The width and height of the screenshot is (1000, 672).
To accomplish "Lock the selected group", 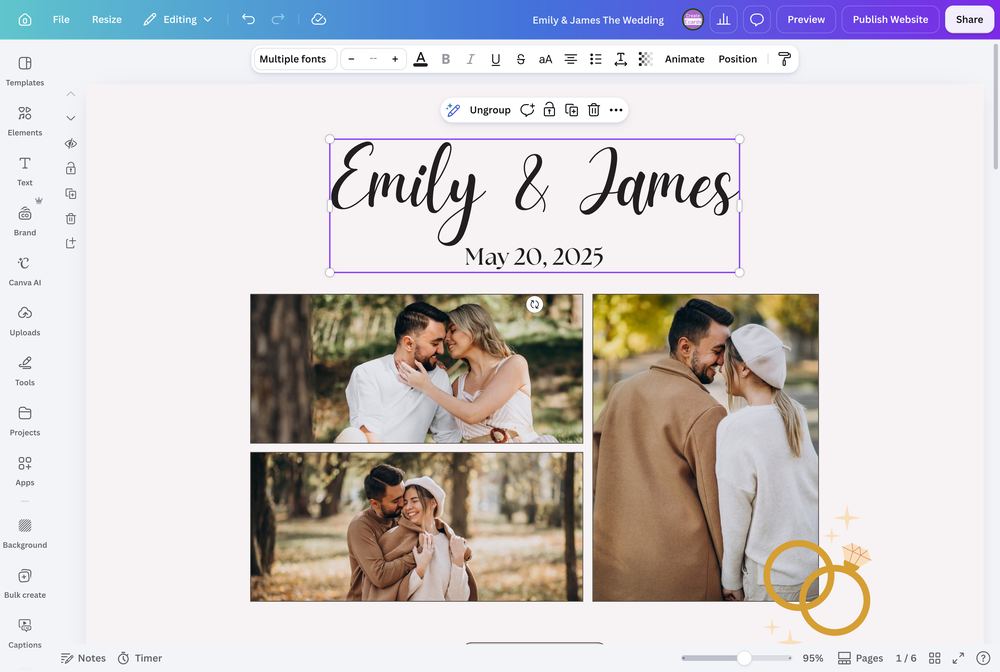I will (549, 110).
